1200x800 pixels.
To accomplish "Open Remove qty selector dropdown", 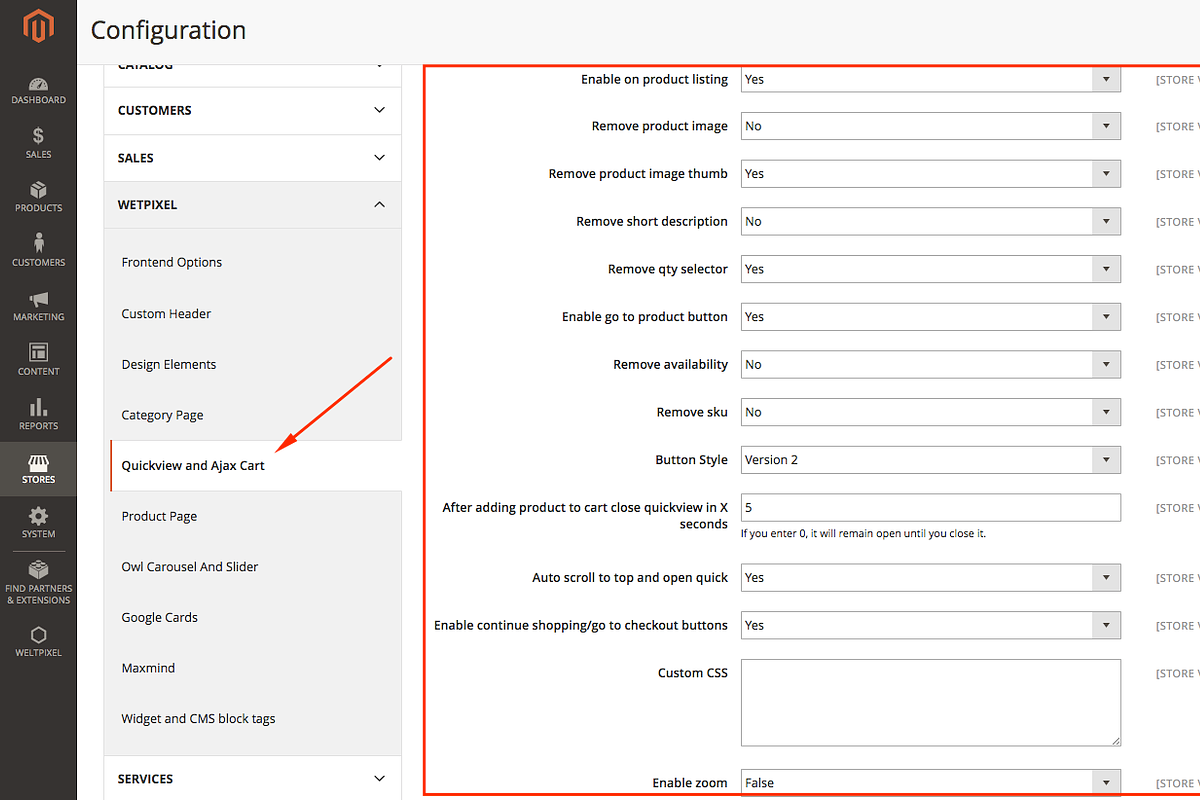I will coord(930,269).
